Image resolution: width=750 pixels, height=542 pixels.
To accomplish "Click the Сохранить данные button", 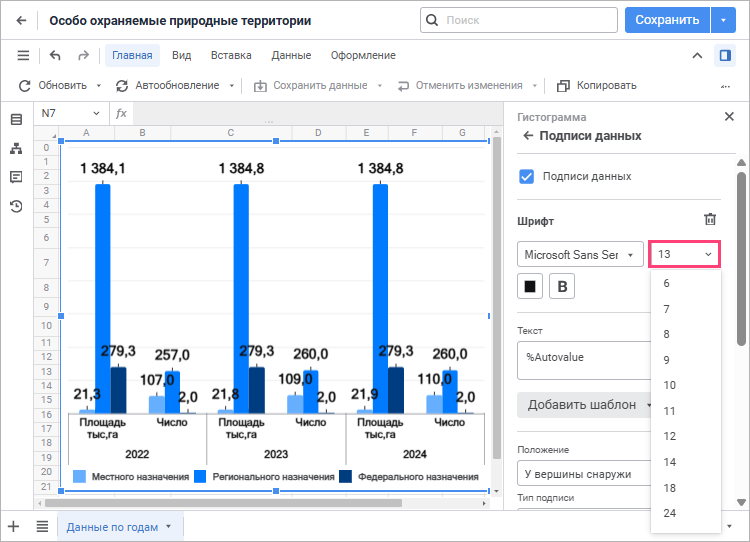I will [x=311, y=86].
